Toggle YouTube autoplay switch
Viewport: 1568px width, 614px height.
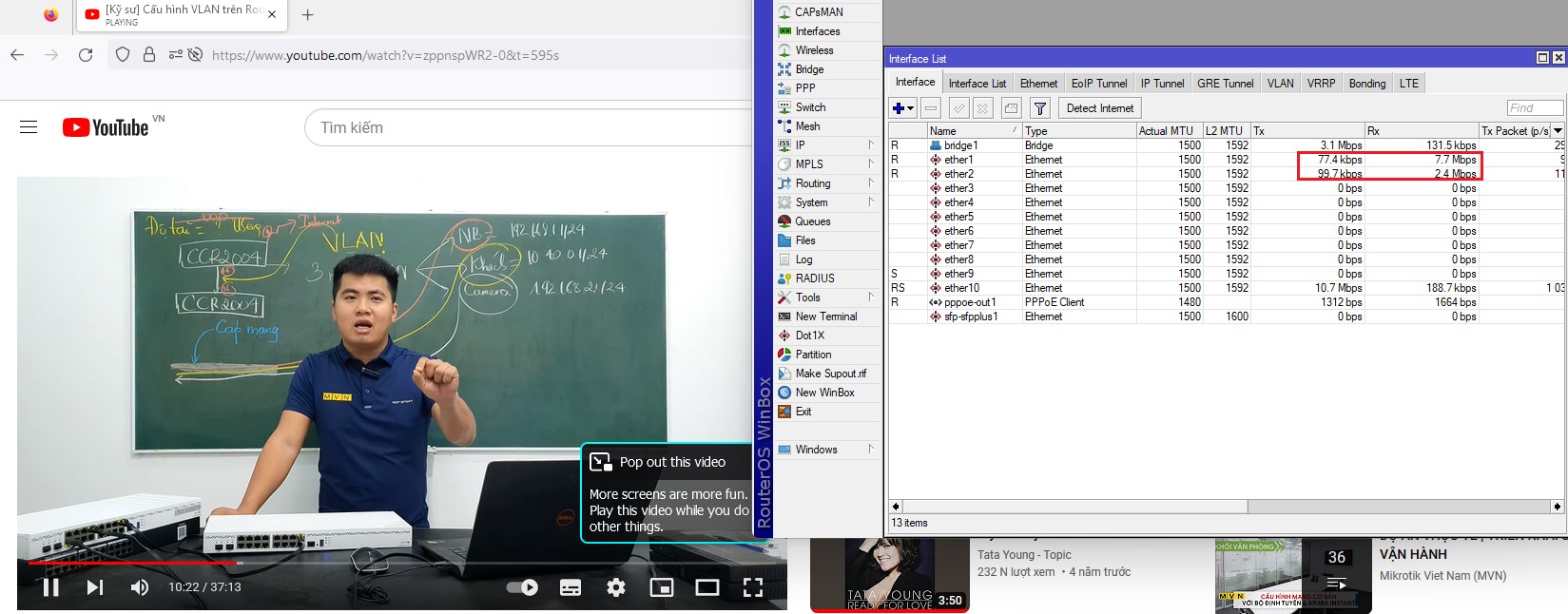522,587
